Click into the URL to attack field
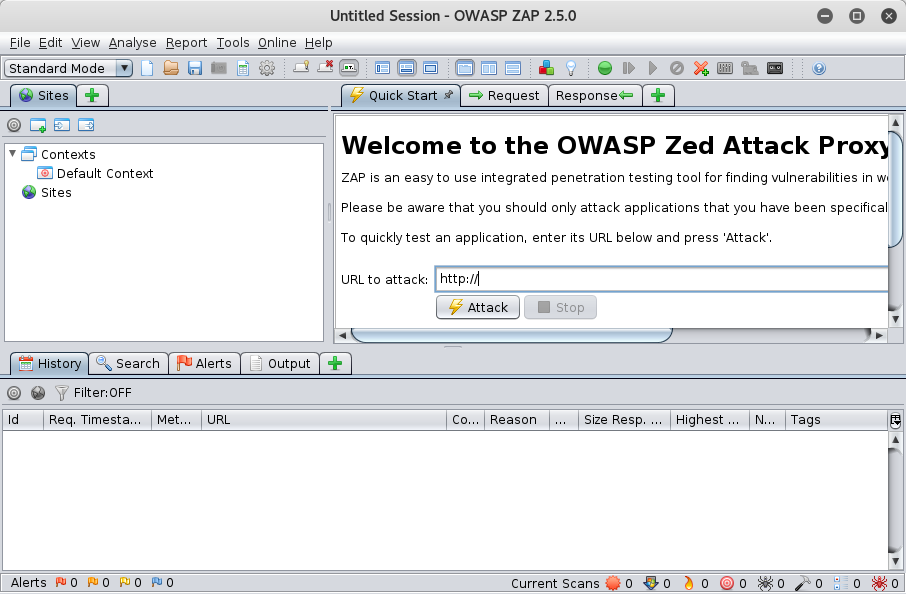The image size is (906, 594). pos(660,279)
